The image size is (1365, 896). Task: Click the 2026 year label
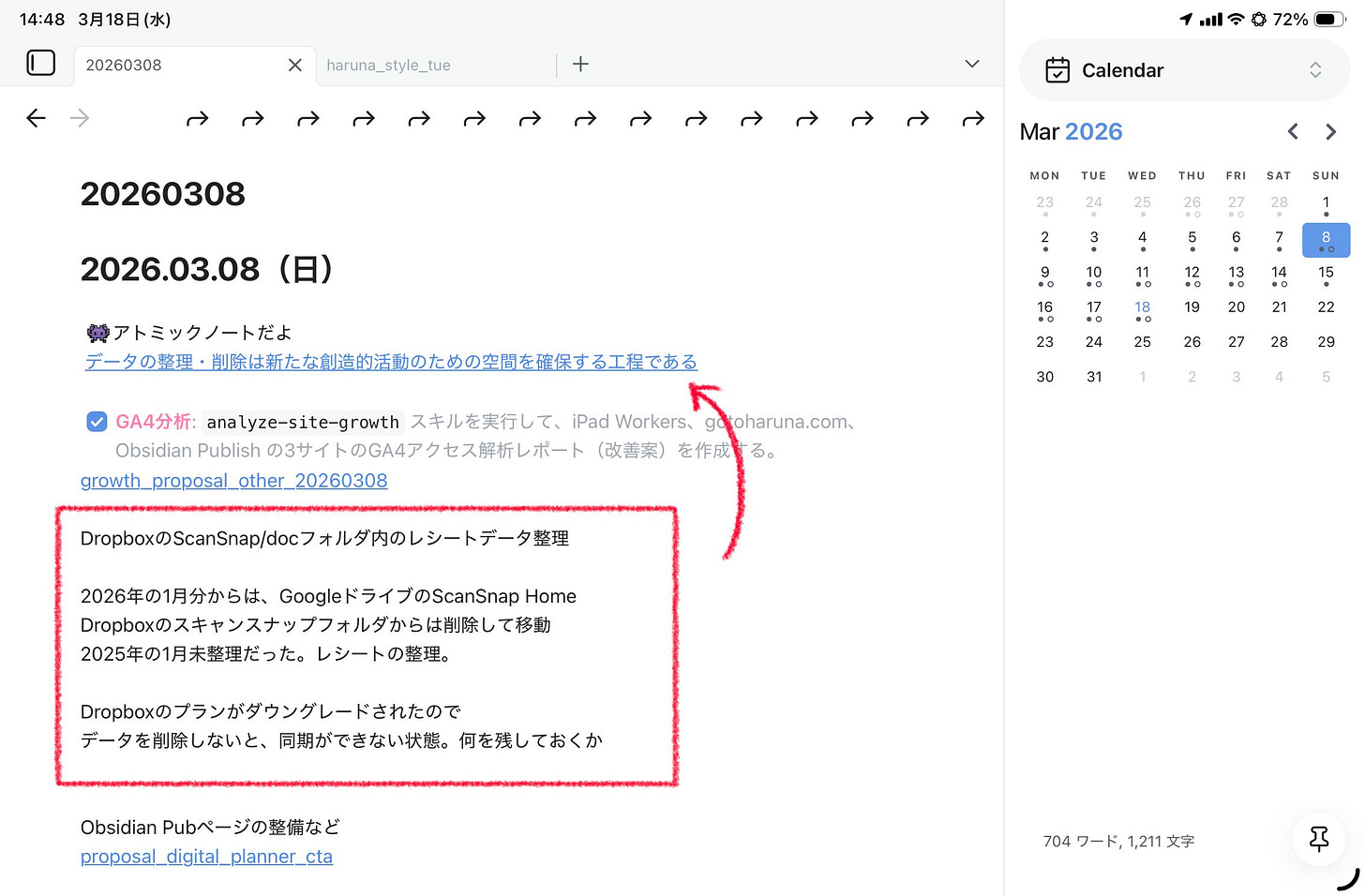pos(1093,132)
